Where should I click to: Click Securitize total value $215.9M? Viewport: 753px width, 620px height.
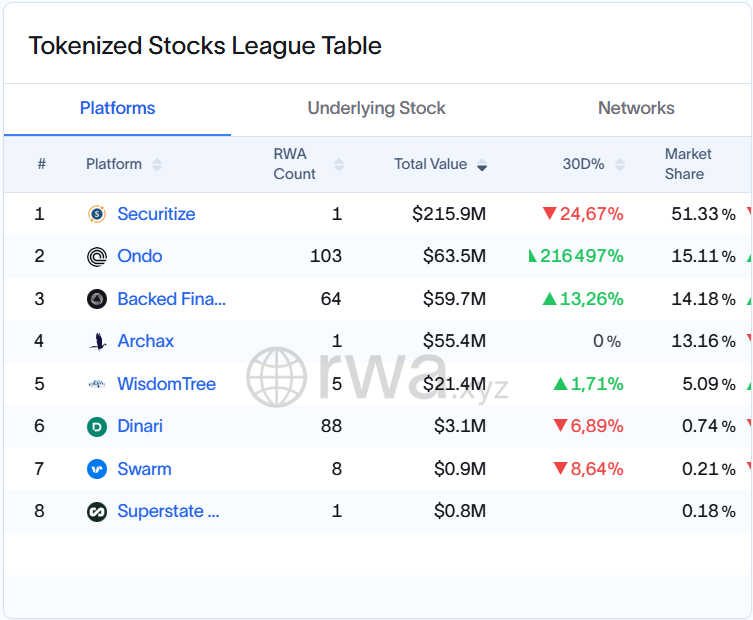tap(449, 214)
